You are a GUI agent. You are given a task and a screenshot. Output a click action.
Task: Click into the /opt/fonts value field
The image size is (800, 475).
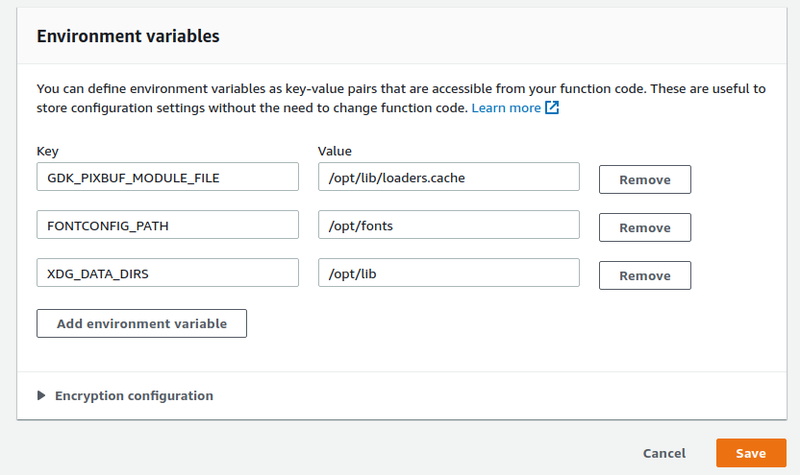click(x=448, y=224)
